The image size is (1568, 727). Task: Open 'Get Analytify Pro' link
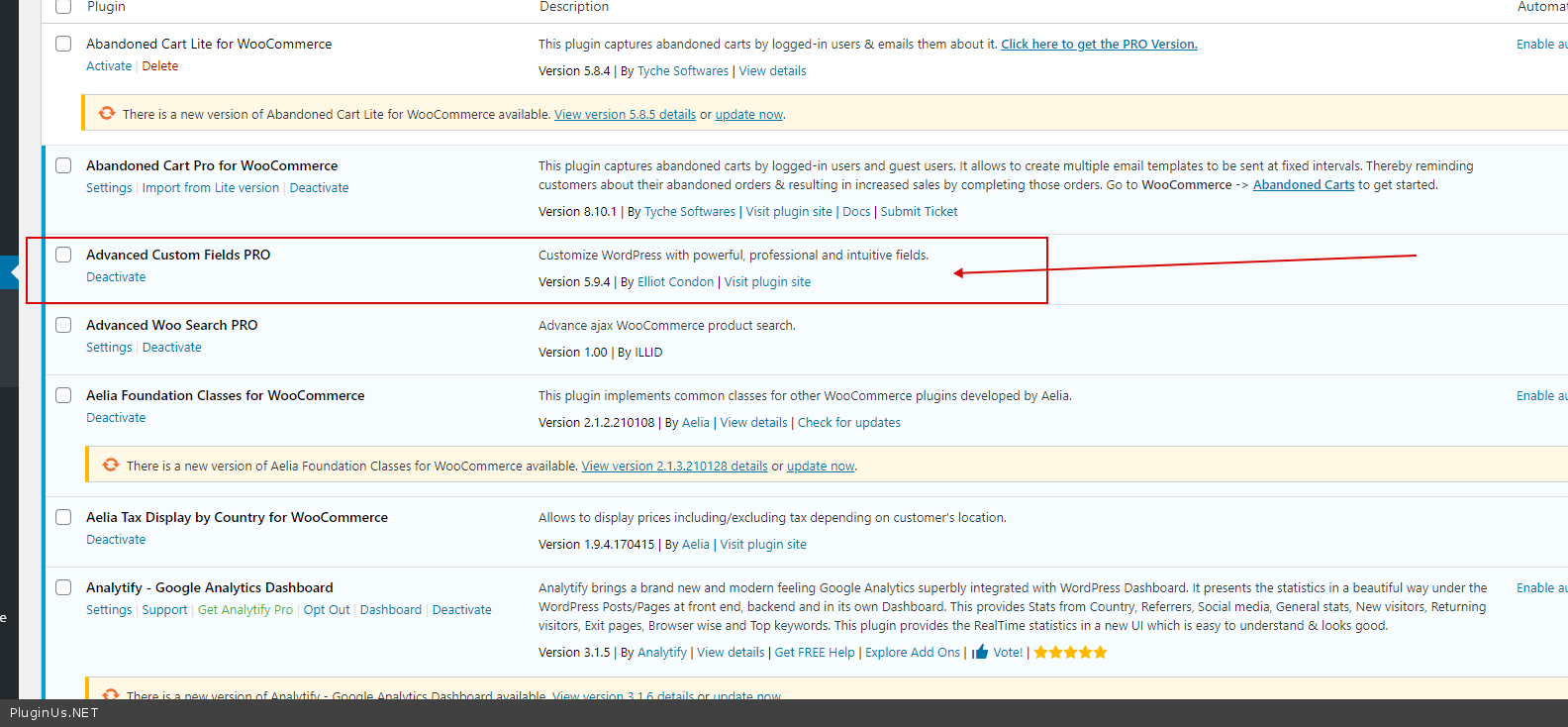click(245, 610)
